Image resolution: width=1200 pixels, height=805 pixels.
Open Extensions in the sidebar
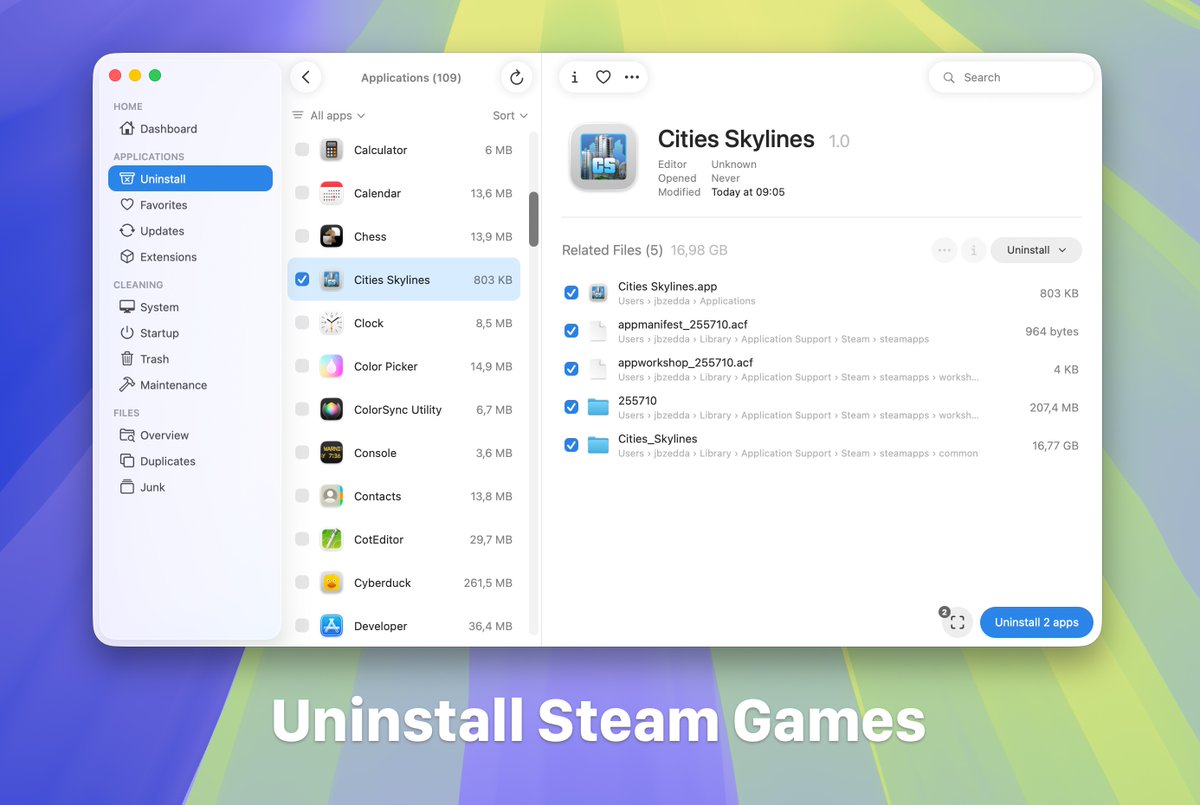[x=190, y=257]
